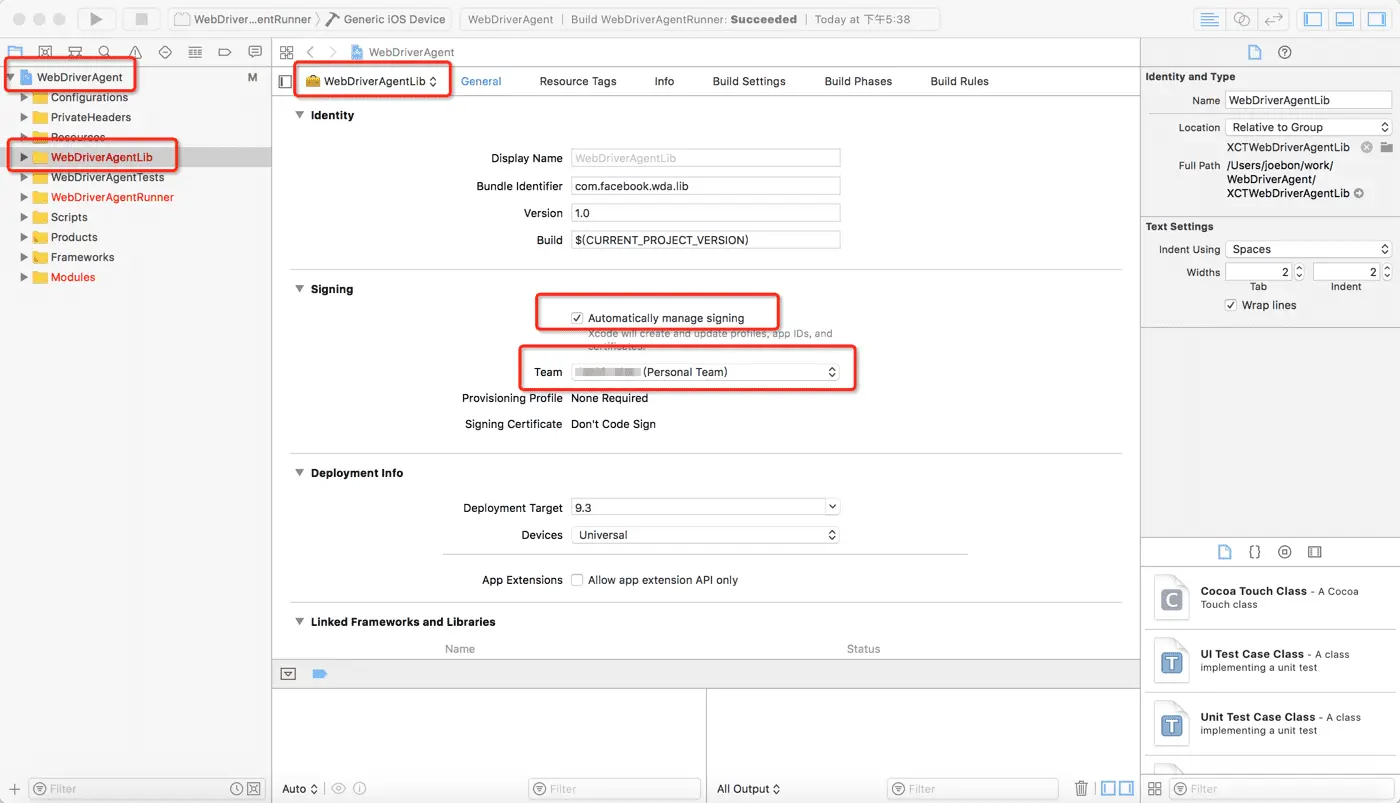Image resolution: width=1400 pixels, height=803 pixels.
Task: Open the Object library
Action: coord(1285,552)
